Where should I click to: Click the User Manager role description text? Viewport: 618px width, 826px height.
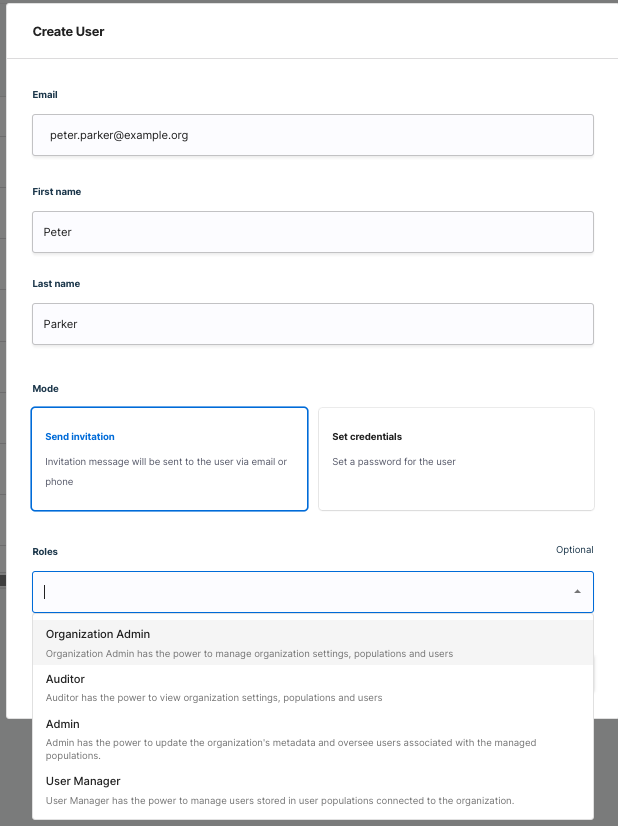pyautogui.click(x=280, y=800)
